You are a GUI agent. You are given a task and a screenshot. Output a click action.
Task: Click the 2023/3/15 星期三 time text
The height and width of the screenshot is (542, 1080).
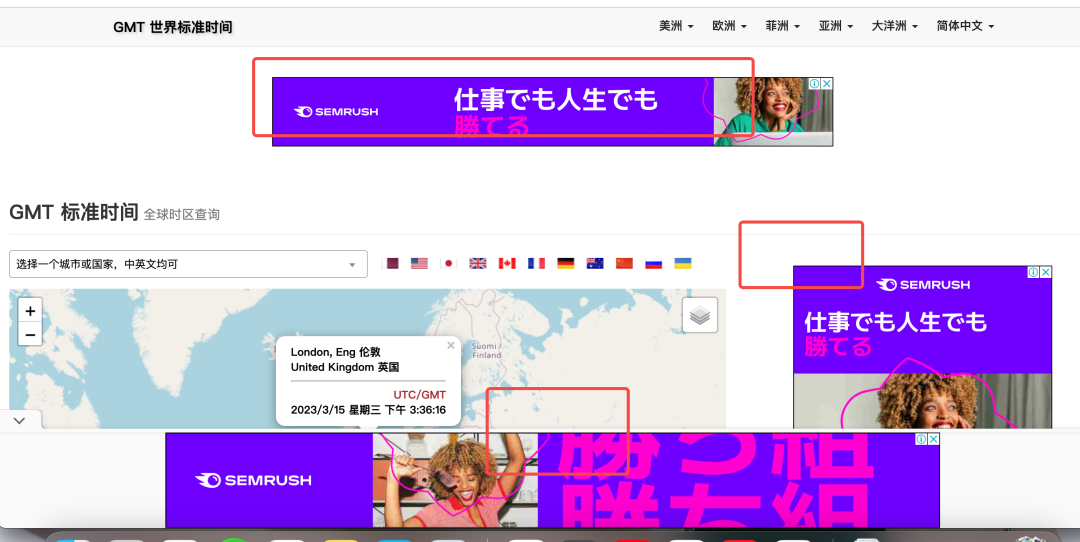click(368, 410)
